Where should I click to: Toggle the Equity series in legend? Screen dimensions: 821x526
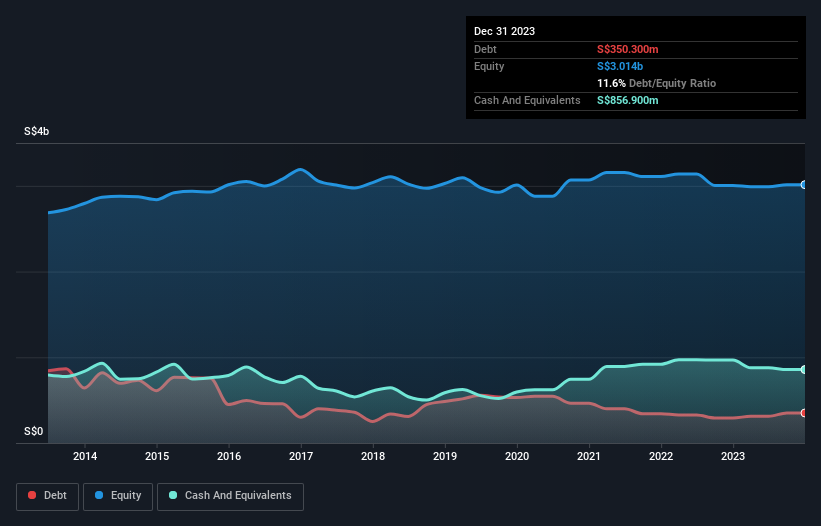(x=118, y=496)
